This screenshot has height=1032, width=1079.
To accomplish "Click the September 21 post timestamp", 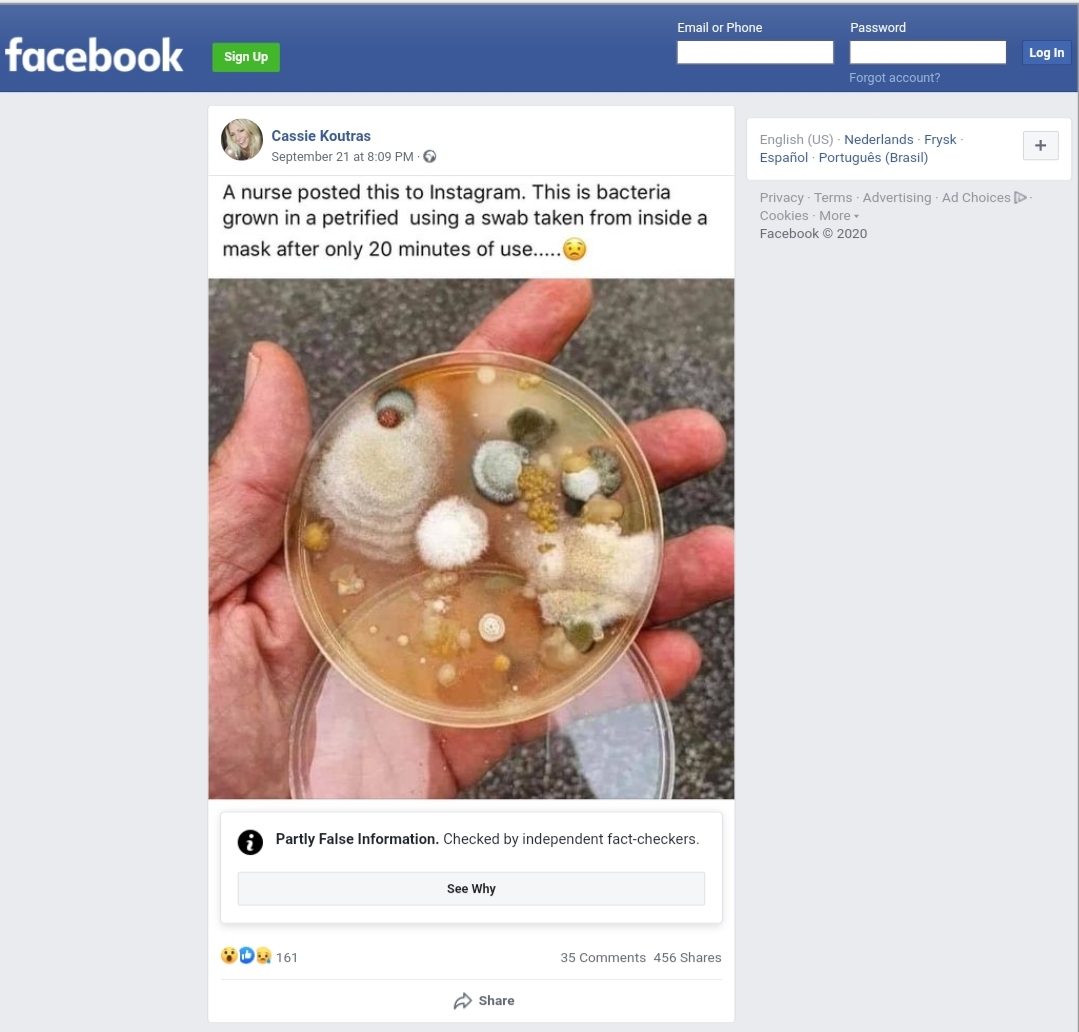I will tap(342, 157).
